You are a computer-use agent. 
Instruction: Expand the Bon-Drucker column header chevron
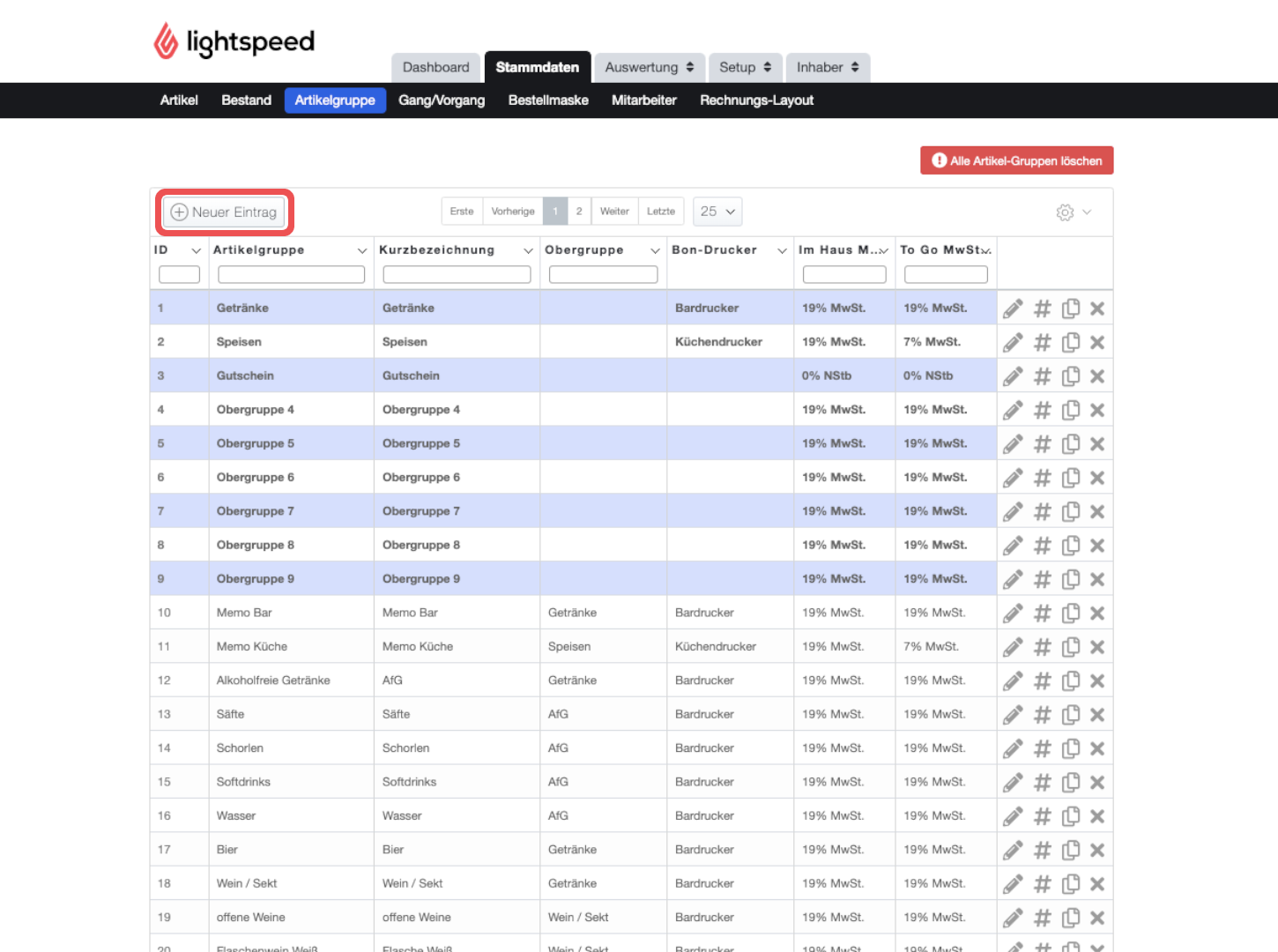click(782, 251)
